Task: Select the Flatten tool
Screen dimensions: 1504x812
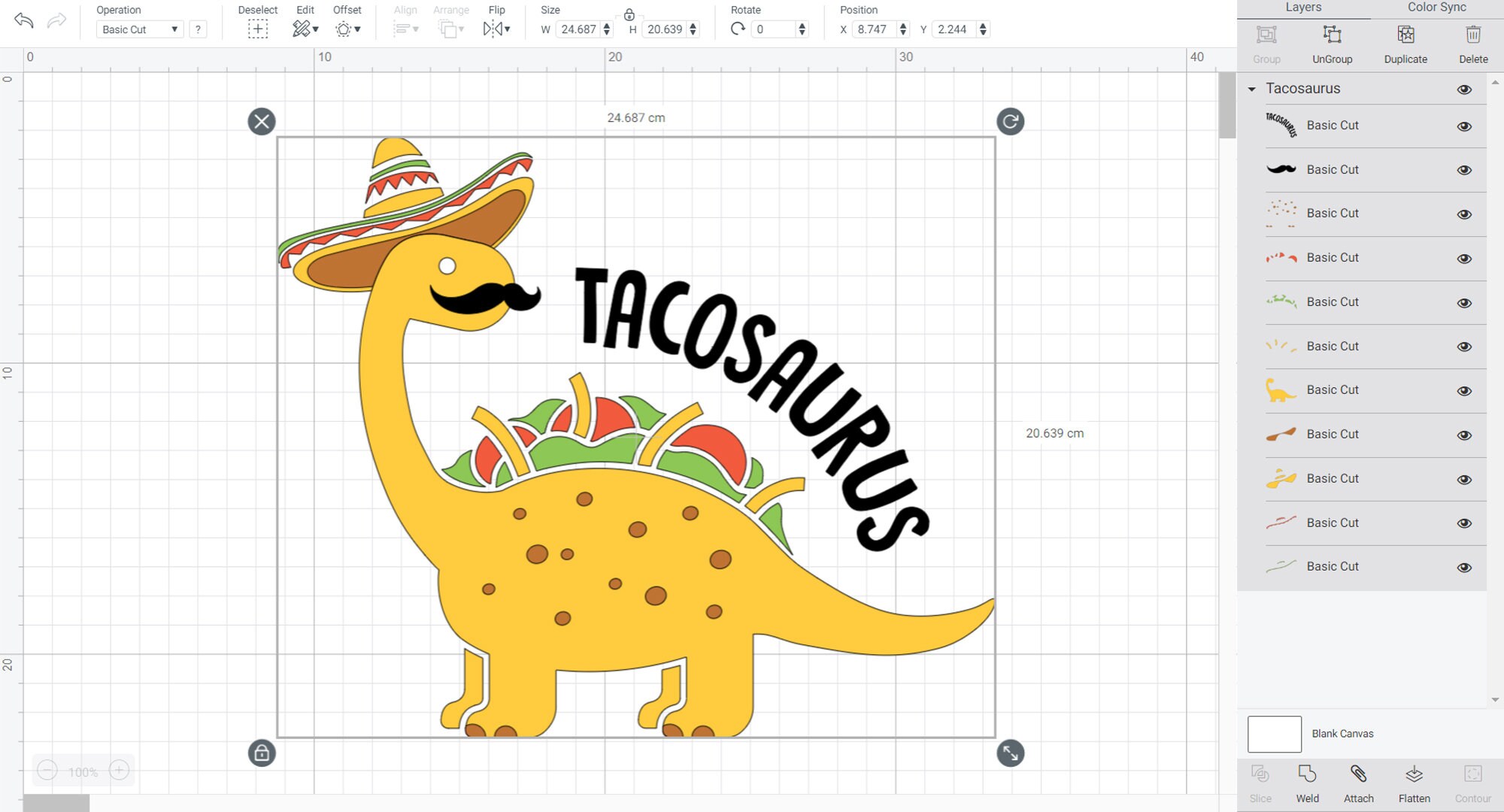Action: pos(1415,780)
